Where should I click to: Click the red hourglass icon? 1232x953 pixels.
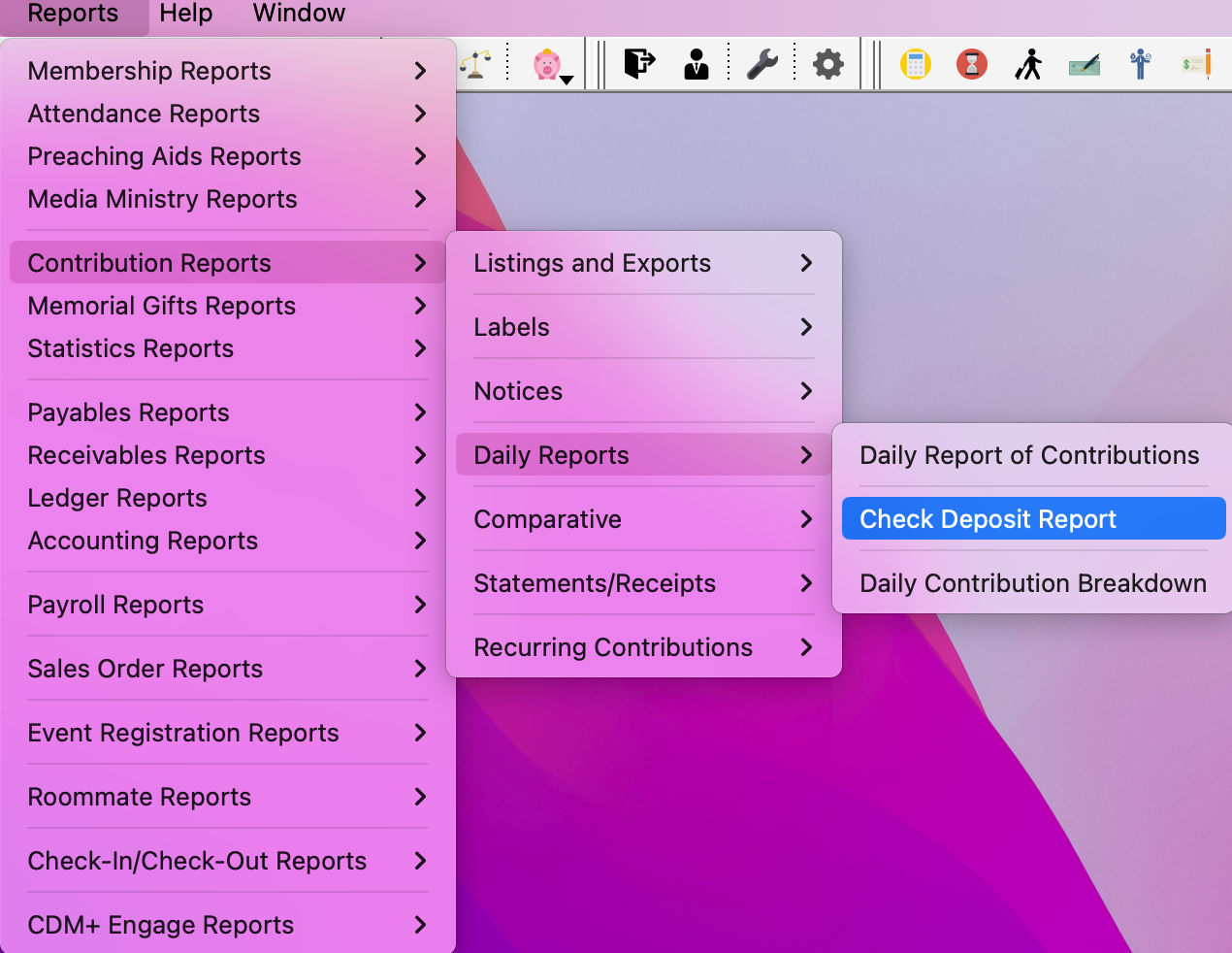(971, 65)
